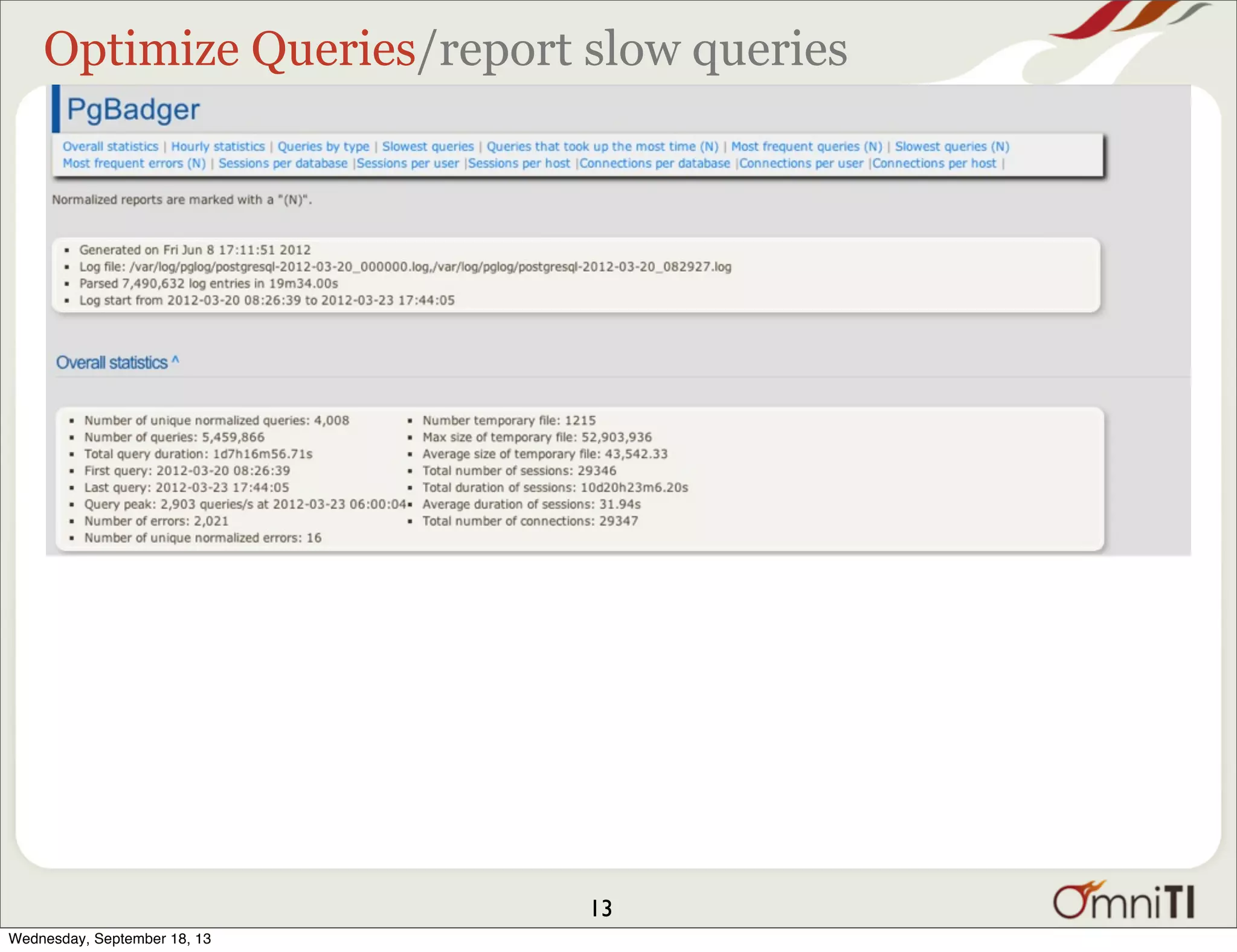Viewport: 1237px width, 952px height.
Task: Click 'Total number of sessions: 29346'
Action: click(x=519, y=471)
